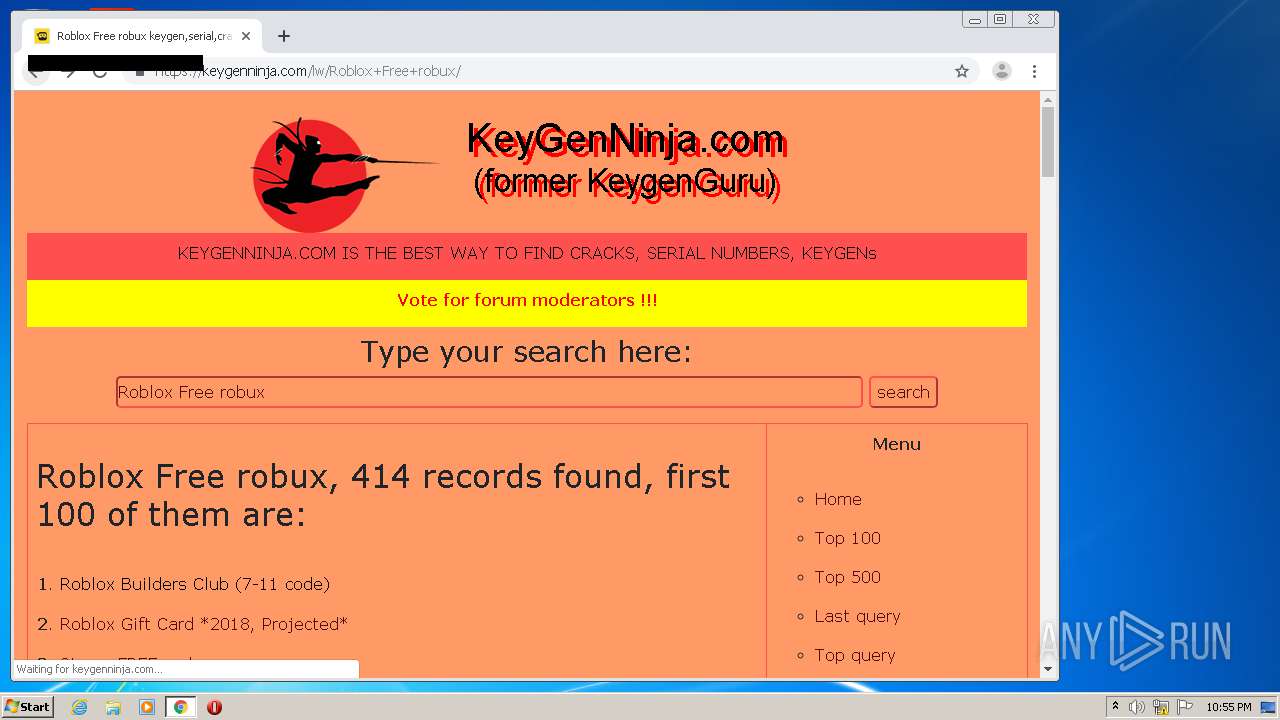Select the Roblox Free robux keygen tab
The height and width of the screenshot is (720, 1280).
pos(141,36)
